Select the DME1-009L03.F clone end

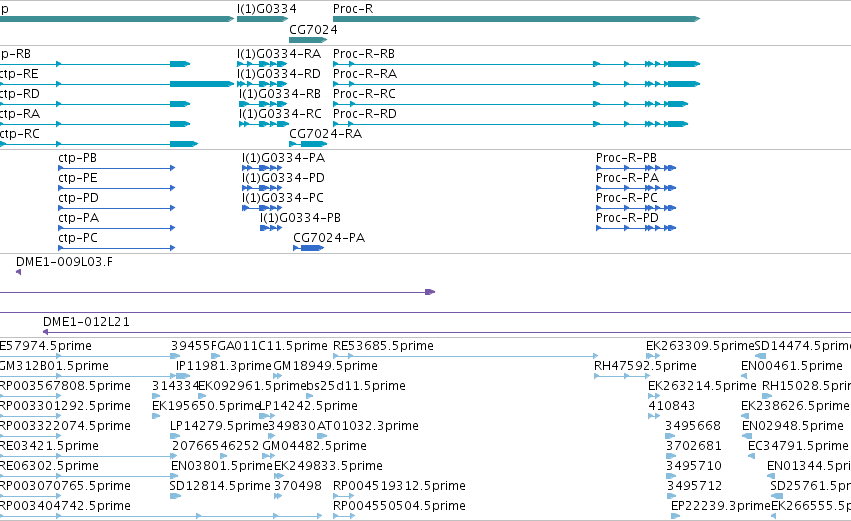(64, 262)
